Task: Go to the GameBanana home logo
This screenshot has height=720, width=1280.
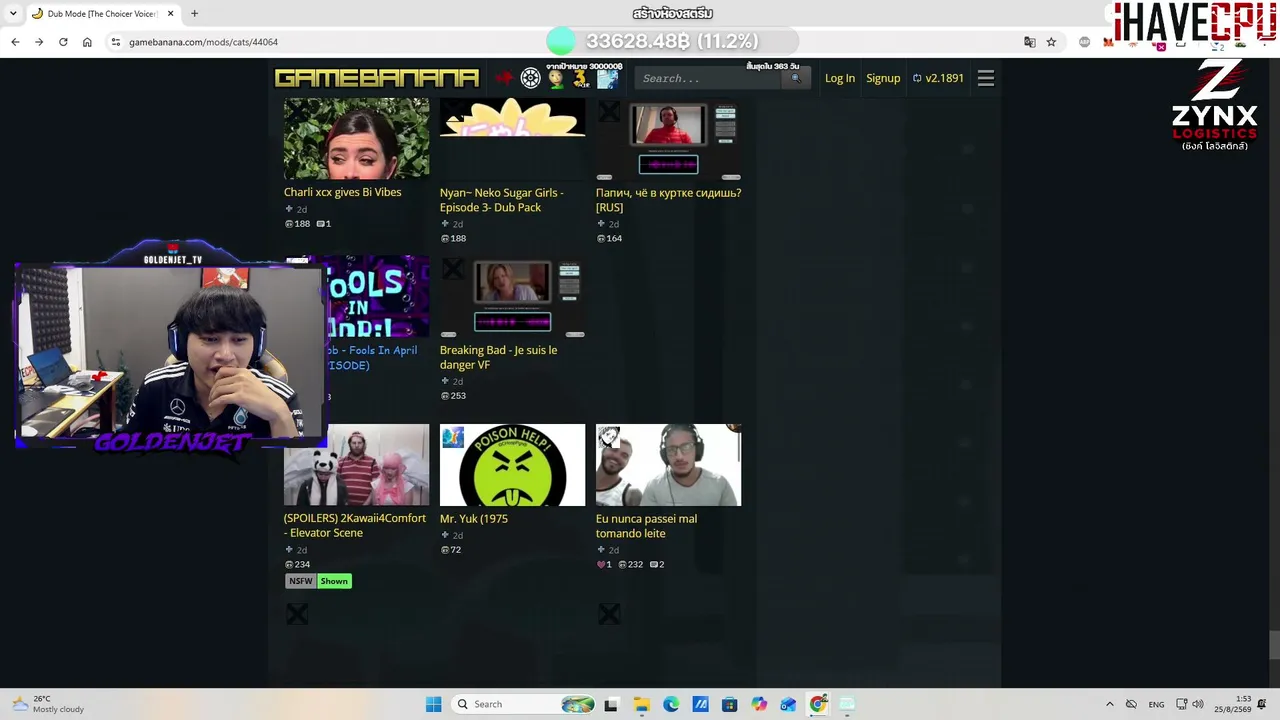Action: [x=377, y=78]
